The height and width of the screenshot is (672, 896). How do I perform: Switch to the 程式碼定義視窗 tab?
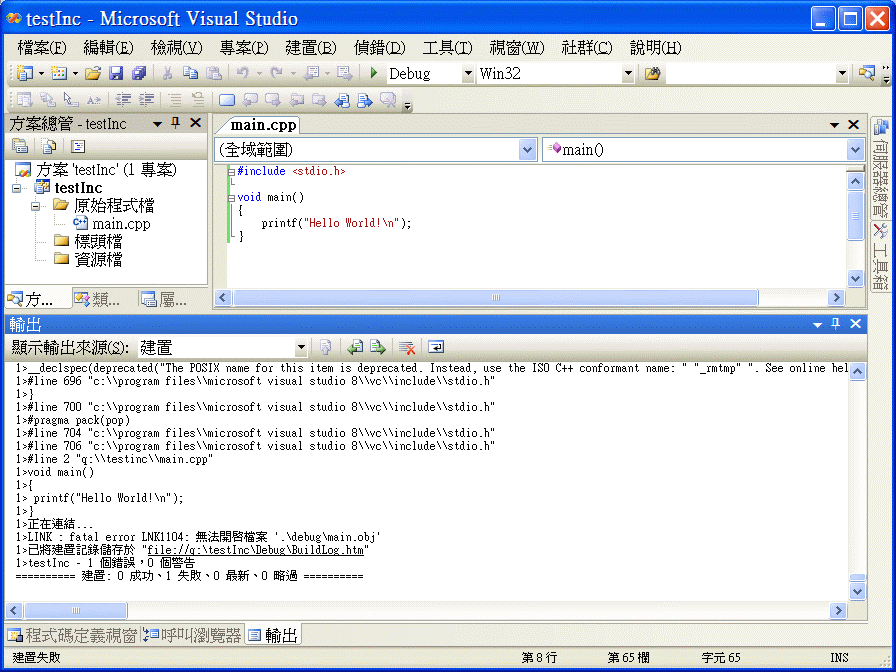tap(73, 635)
